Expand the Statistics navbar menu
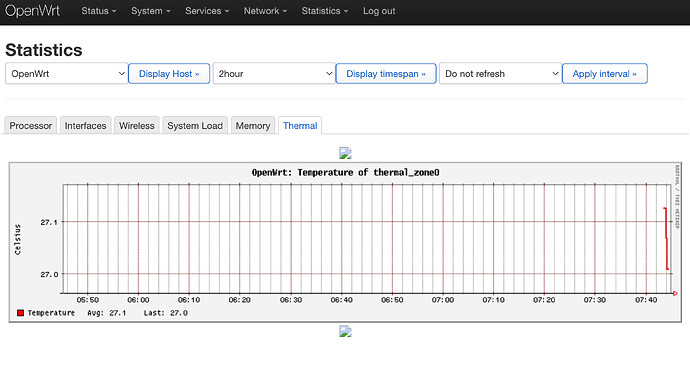Viewport: 690px width, 372px height. pyautogui.click(x=325, y=11)
